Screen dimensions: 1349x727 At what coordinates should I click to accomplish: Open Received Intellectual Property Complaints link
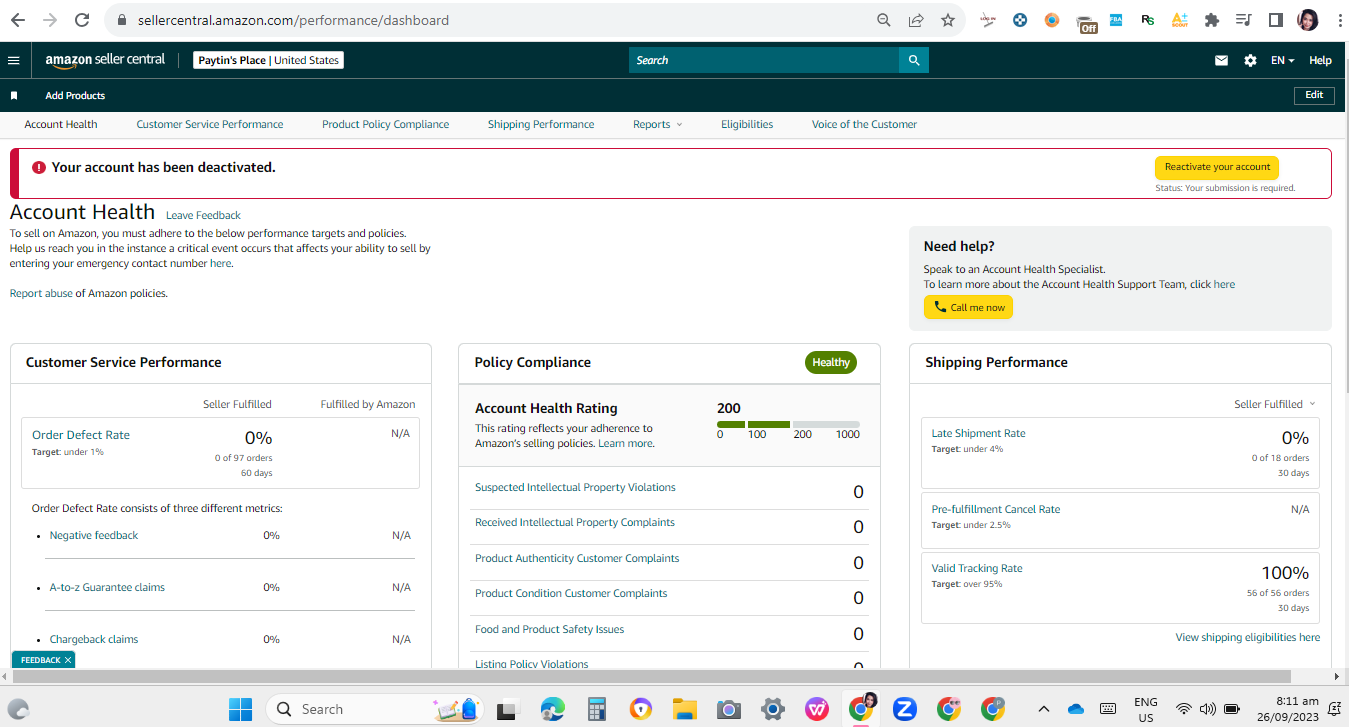575,522
